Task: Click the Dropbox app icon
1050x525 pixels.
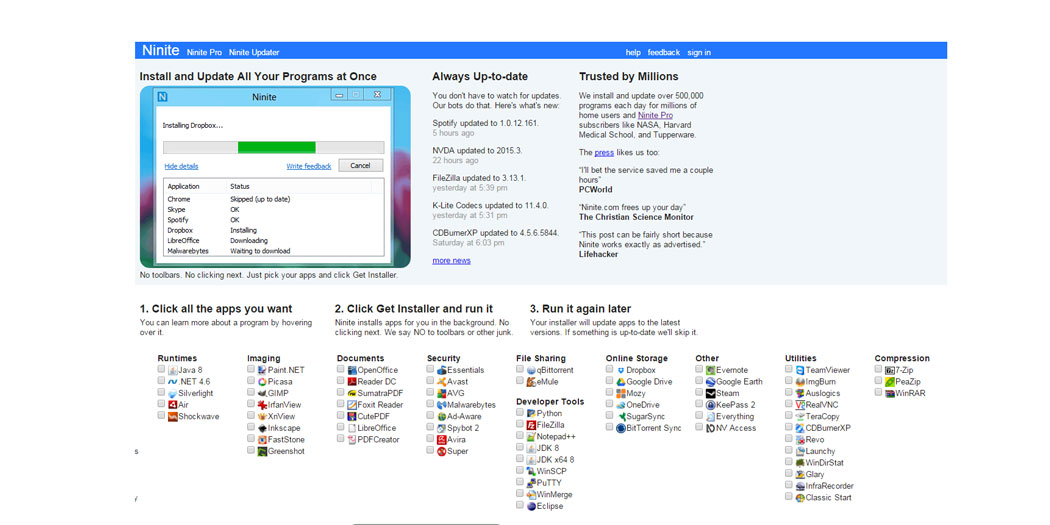Action: click(x=621, y=370)
